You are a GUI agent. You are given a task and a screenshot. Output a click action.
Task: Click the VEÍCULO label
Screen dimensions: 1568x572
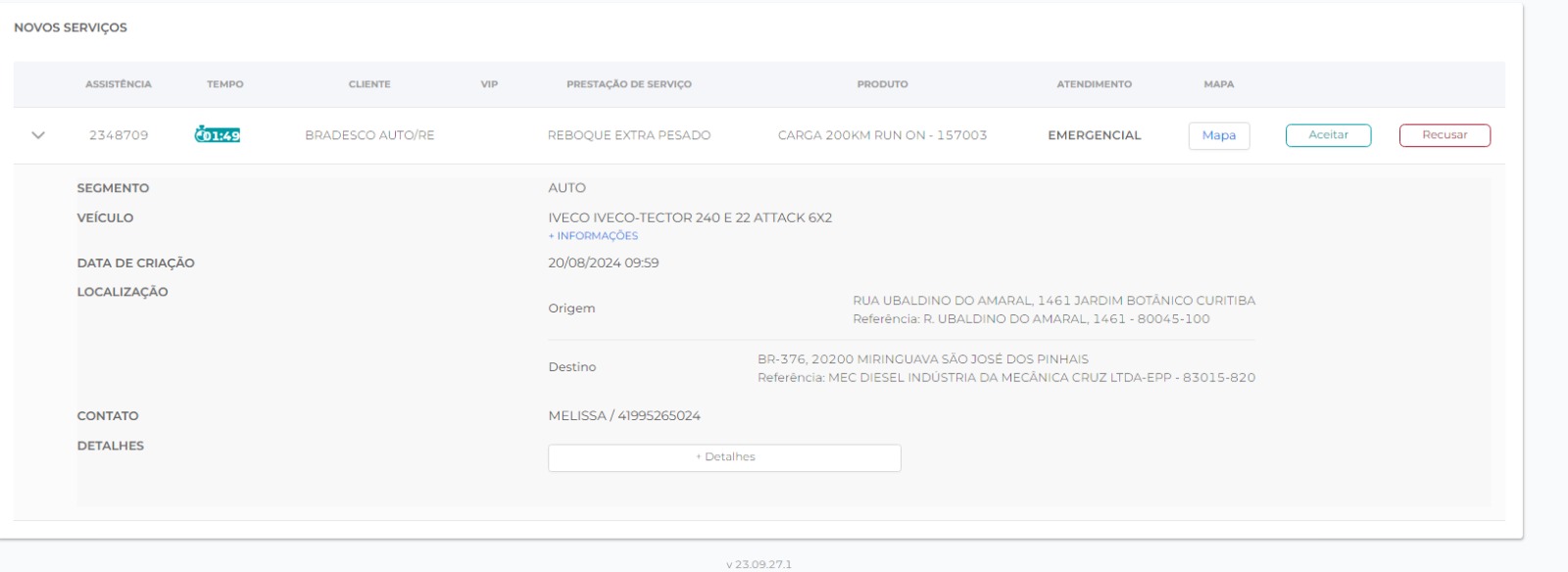click(x=105, y=217)
